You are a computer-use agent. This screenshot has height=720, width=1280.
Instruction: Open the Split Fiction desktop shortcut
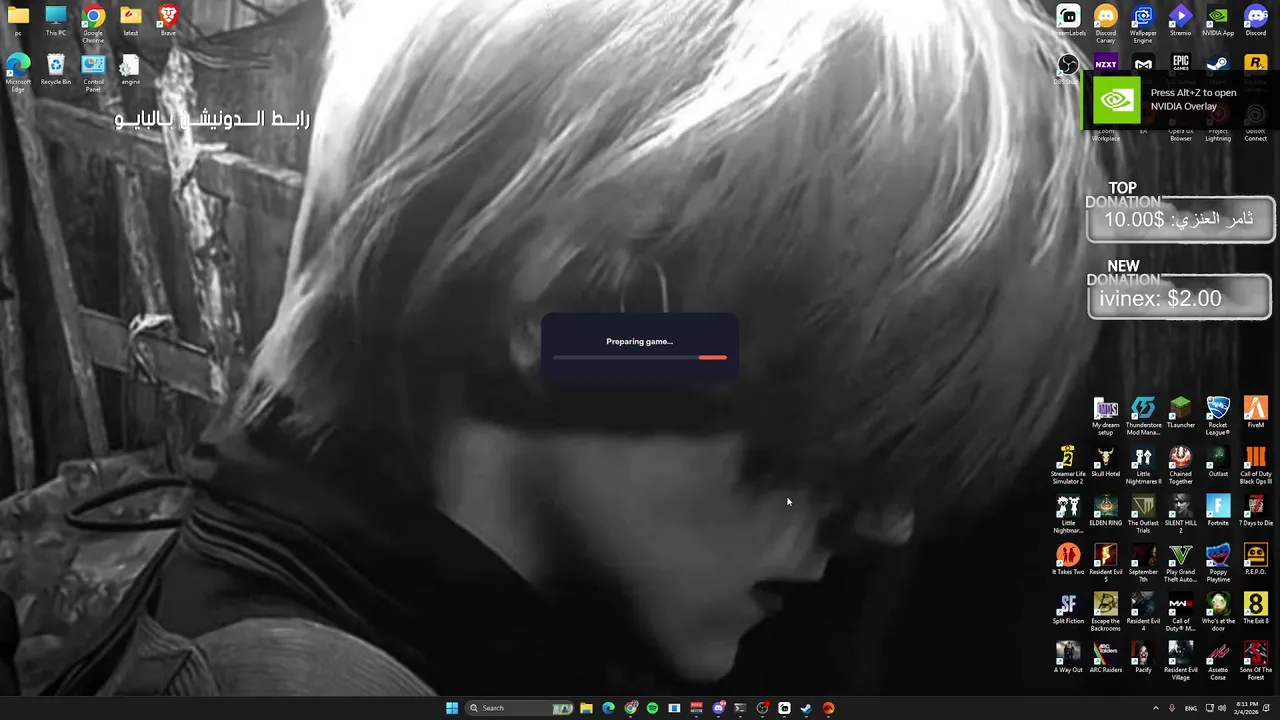(1068, 609)
